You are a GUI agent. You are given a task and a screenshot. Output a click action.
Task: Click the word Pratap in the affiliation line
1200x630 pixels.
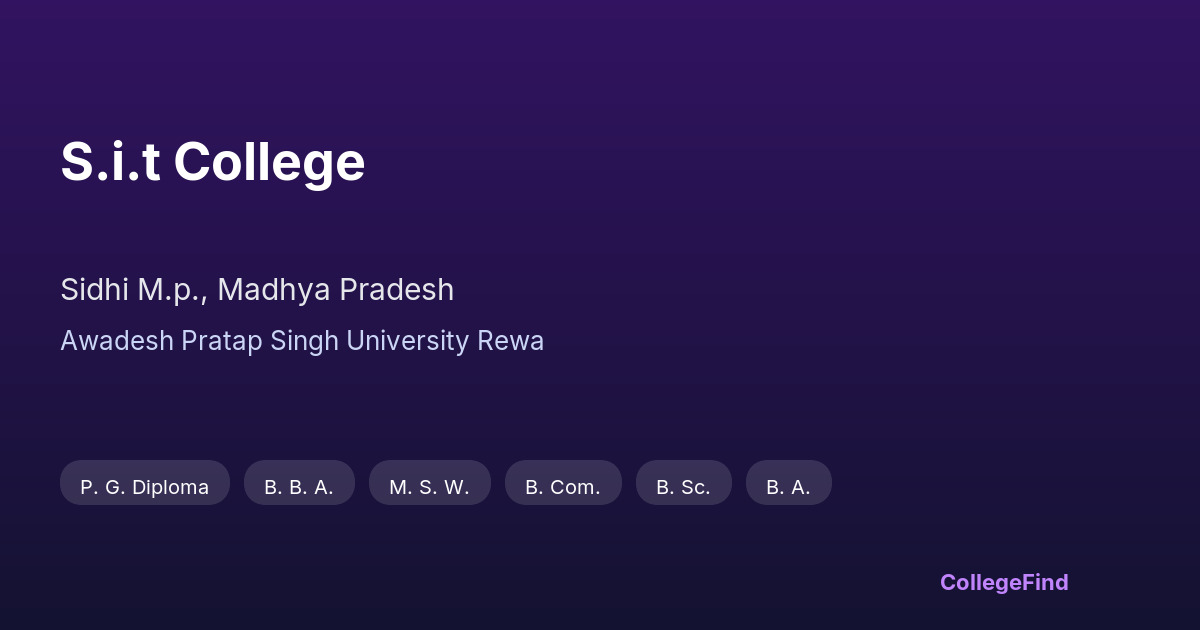click(x=222, y=341)
